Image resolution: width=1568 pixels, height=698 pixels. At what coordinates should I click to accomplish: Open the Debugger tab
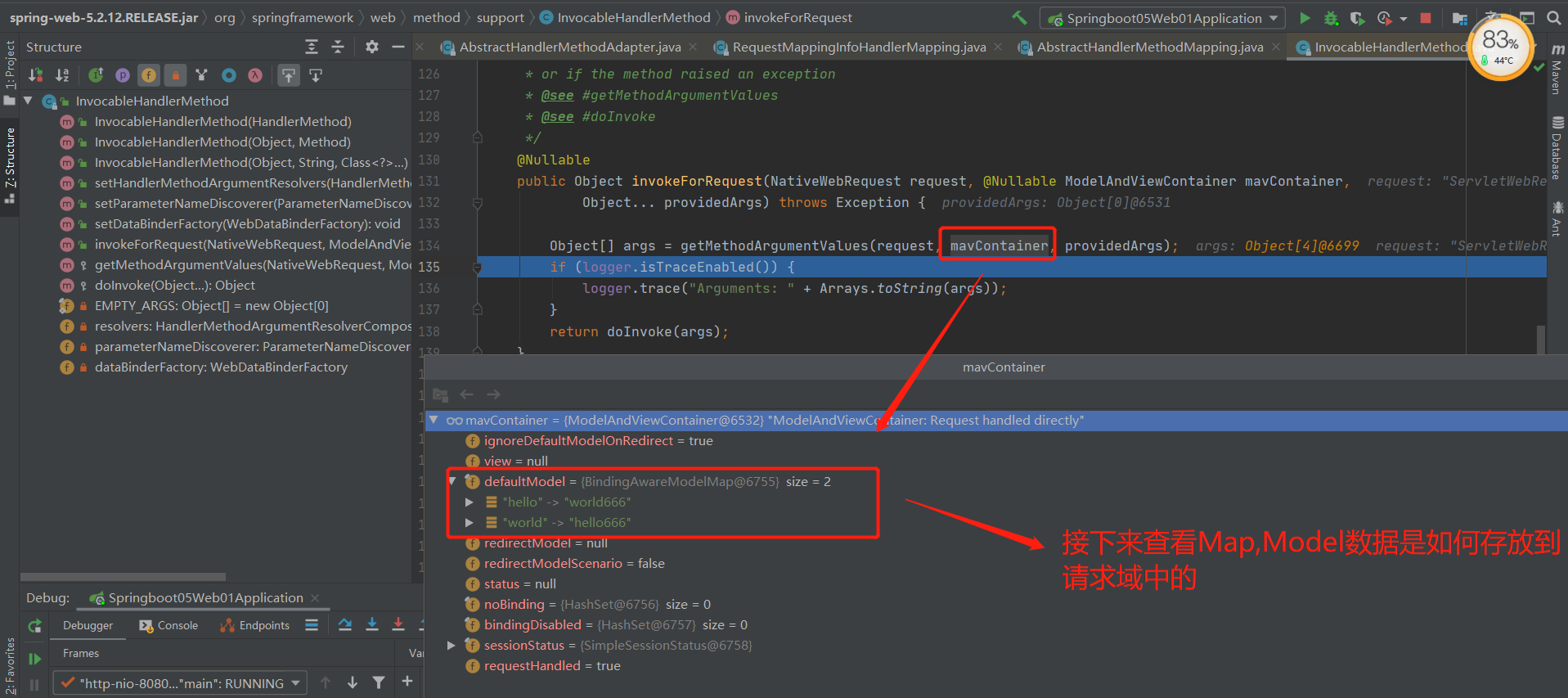click(88, 625)
